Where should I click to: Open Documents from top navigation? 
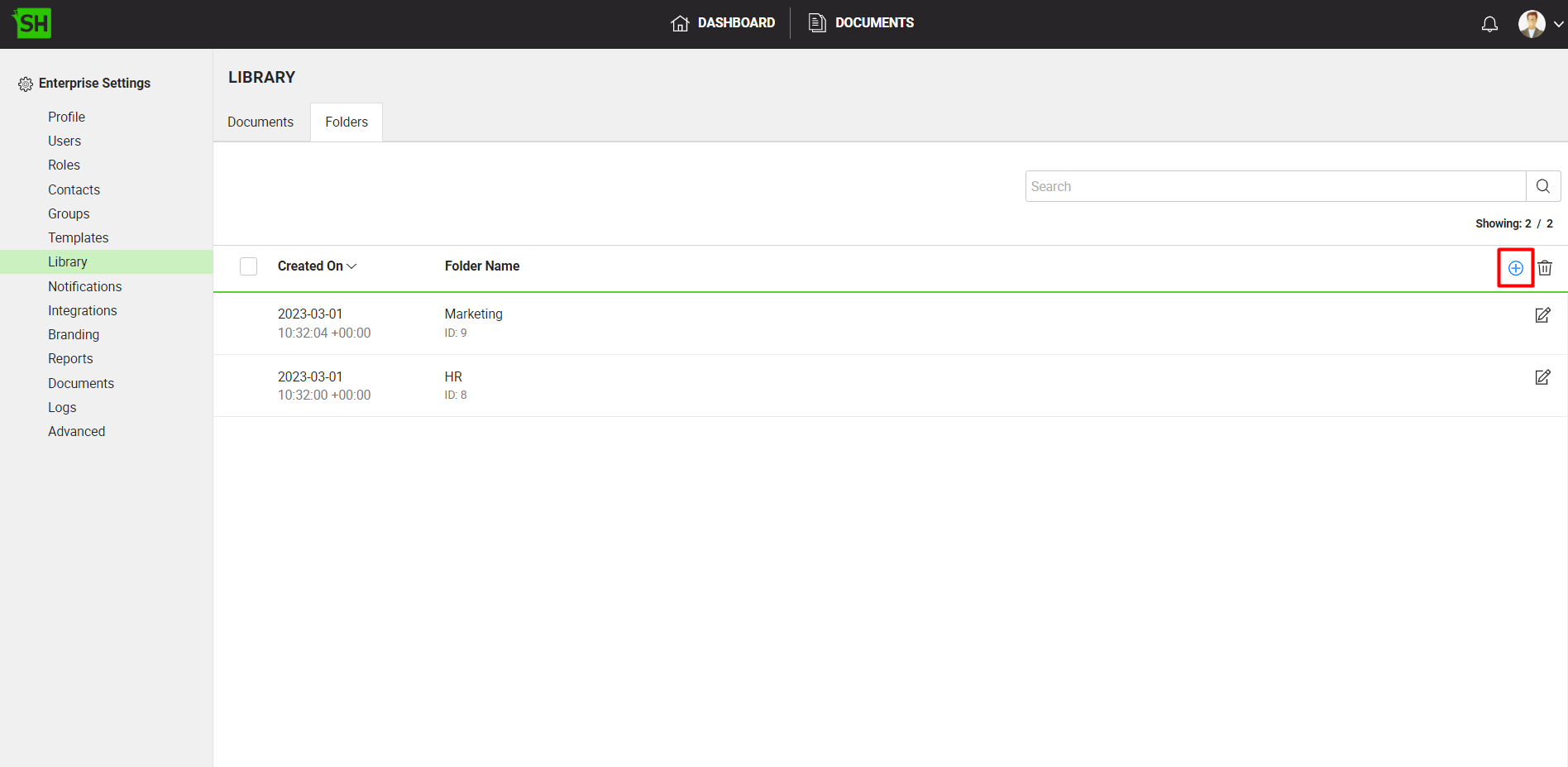[861, 23]
